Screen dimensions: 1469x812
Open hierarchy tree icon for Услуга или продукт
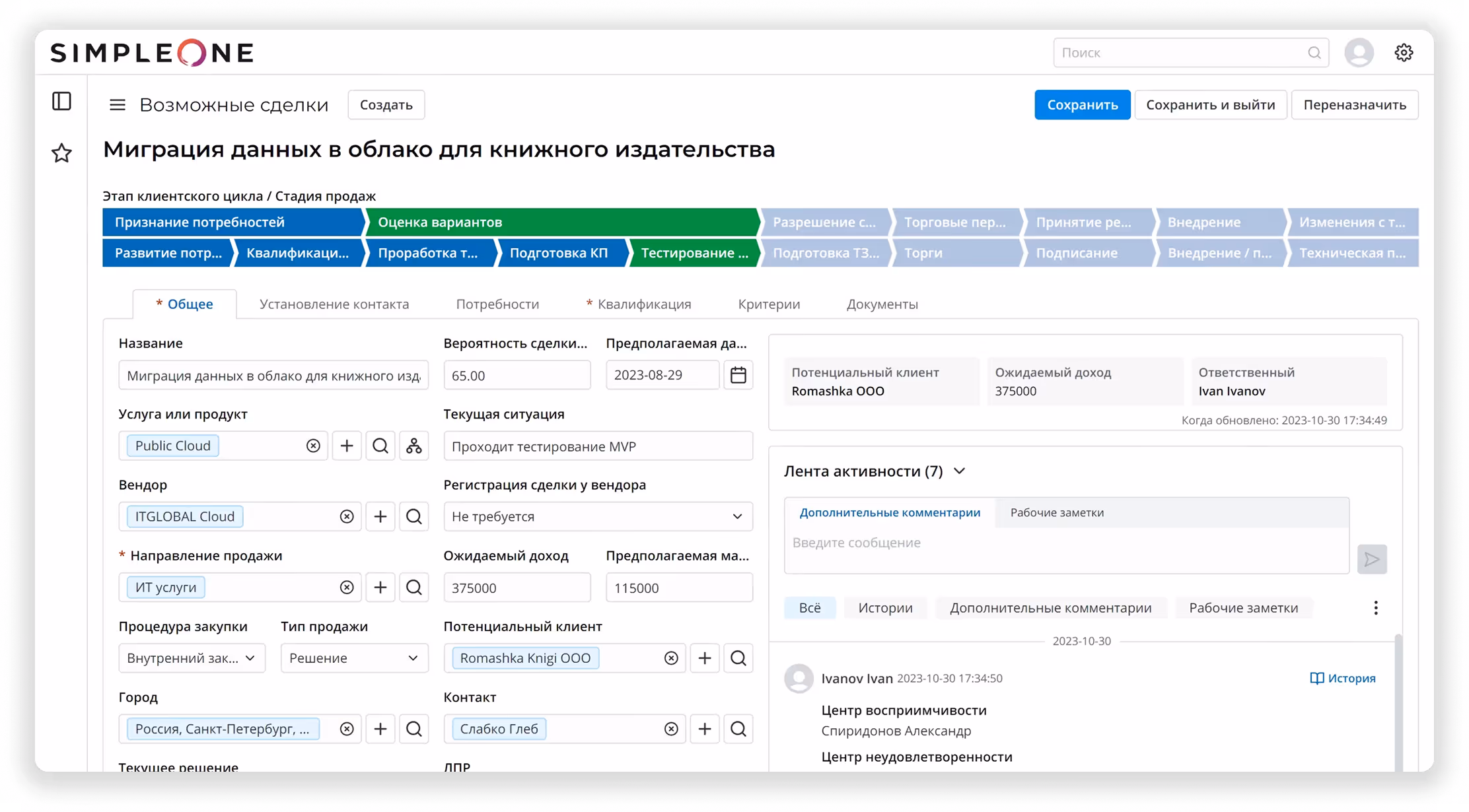point(413,446)
